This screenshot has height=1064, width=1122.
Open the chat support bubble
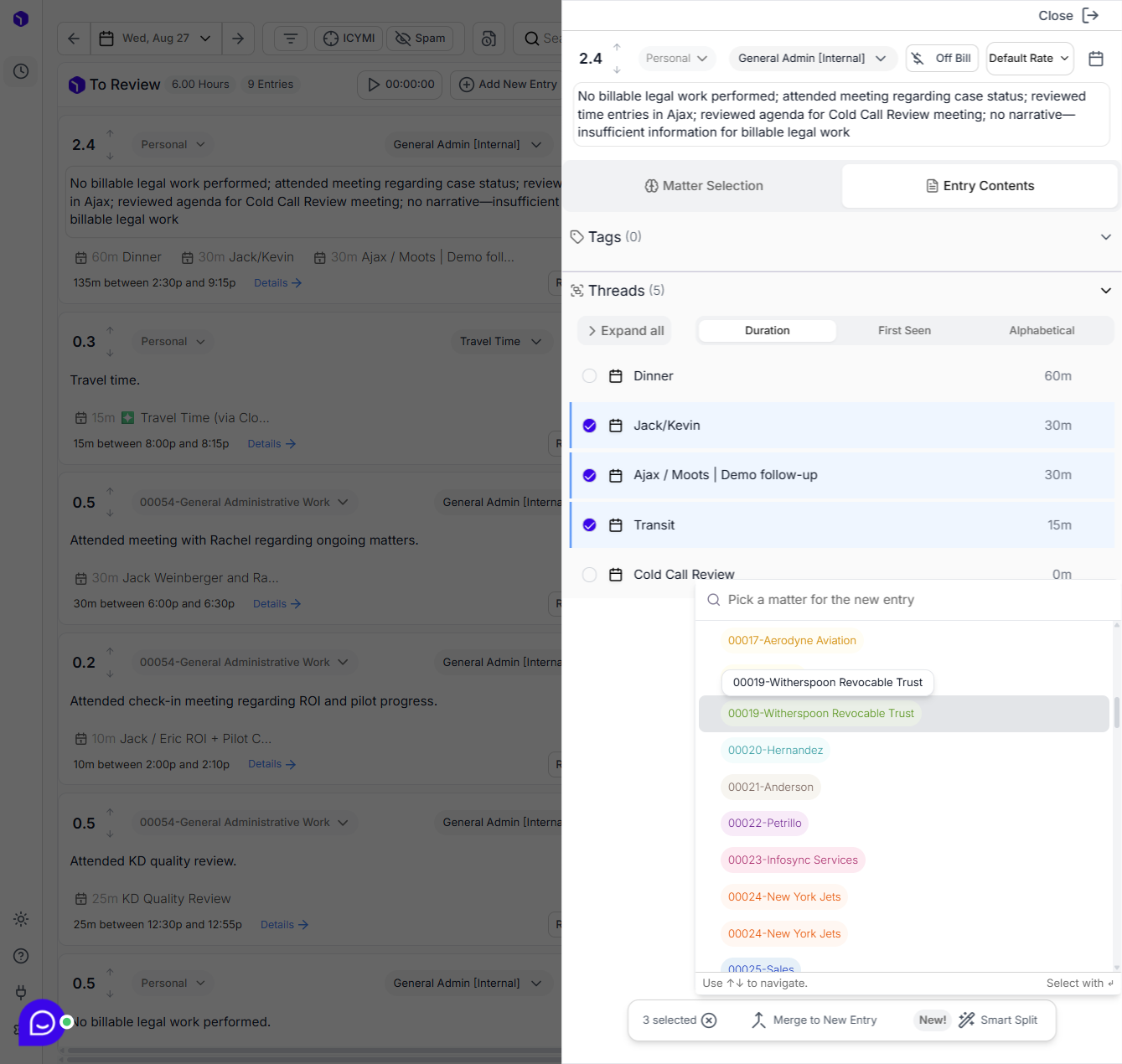42,1022
